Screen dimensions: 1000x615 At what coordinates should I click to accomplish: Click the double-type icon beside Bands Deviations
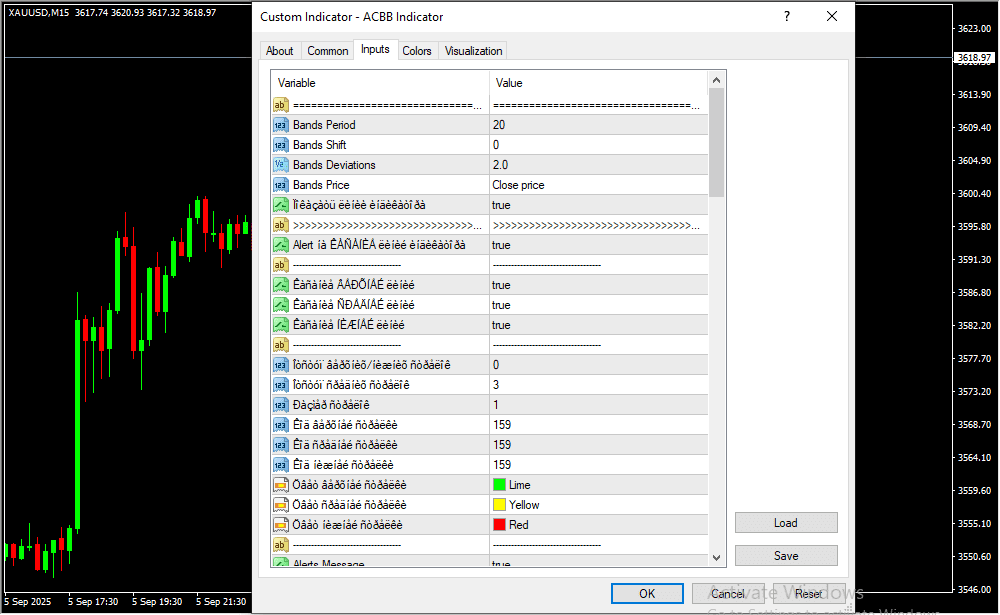pos(280,165)
